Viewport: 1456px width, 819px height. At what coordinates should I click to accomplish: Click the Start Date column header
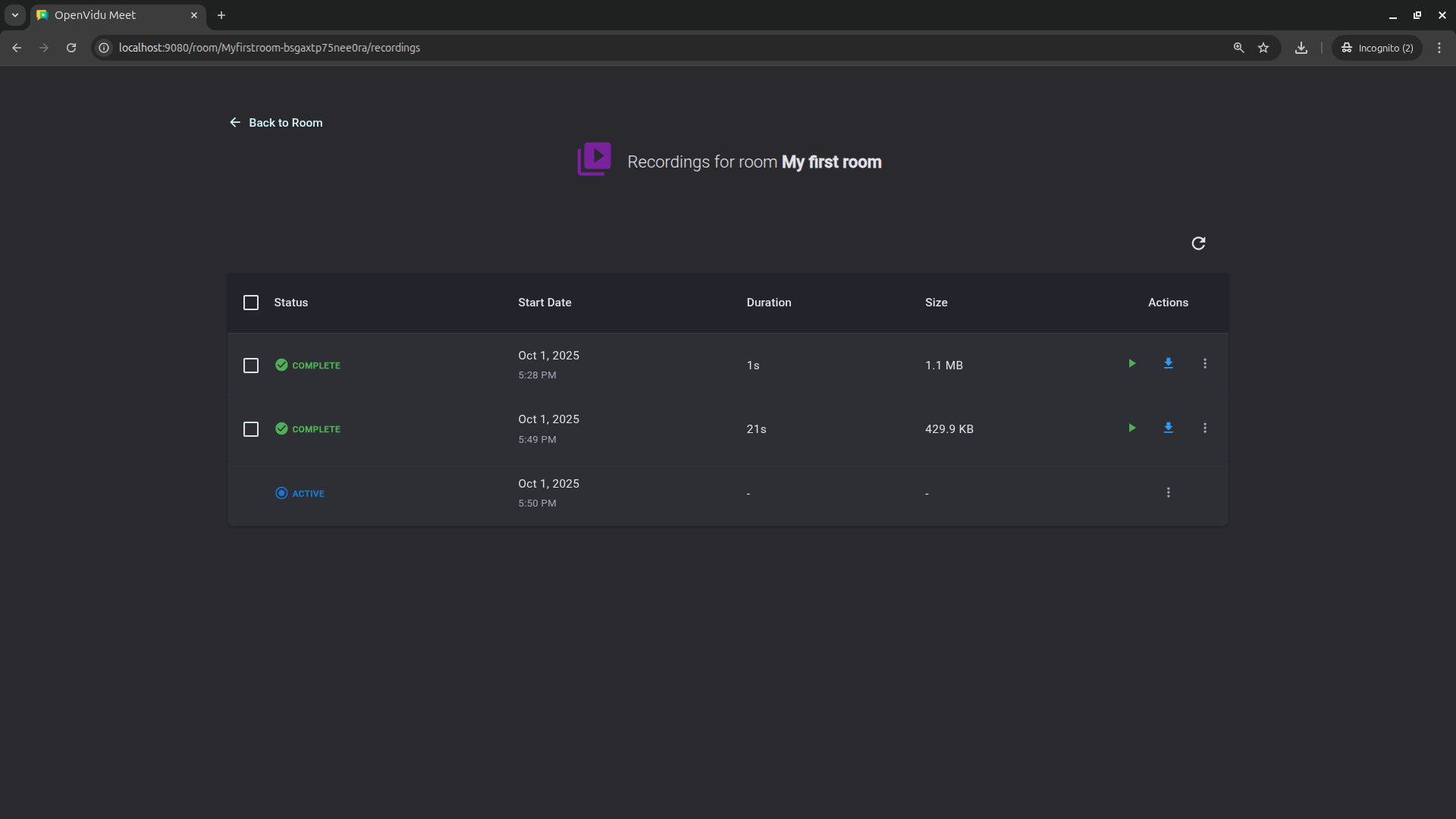(x=544, y=303)
